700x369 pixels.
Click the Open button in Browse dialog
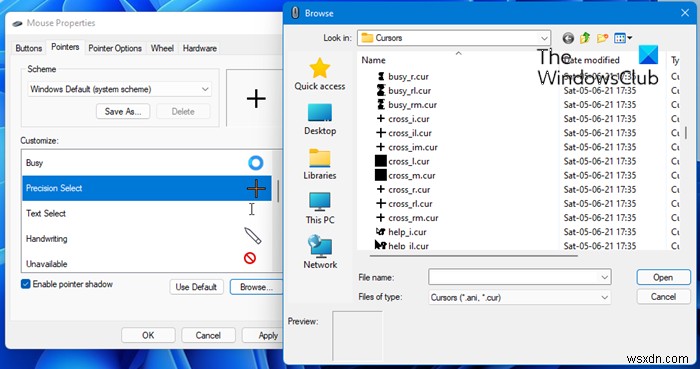click(663, 277)
